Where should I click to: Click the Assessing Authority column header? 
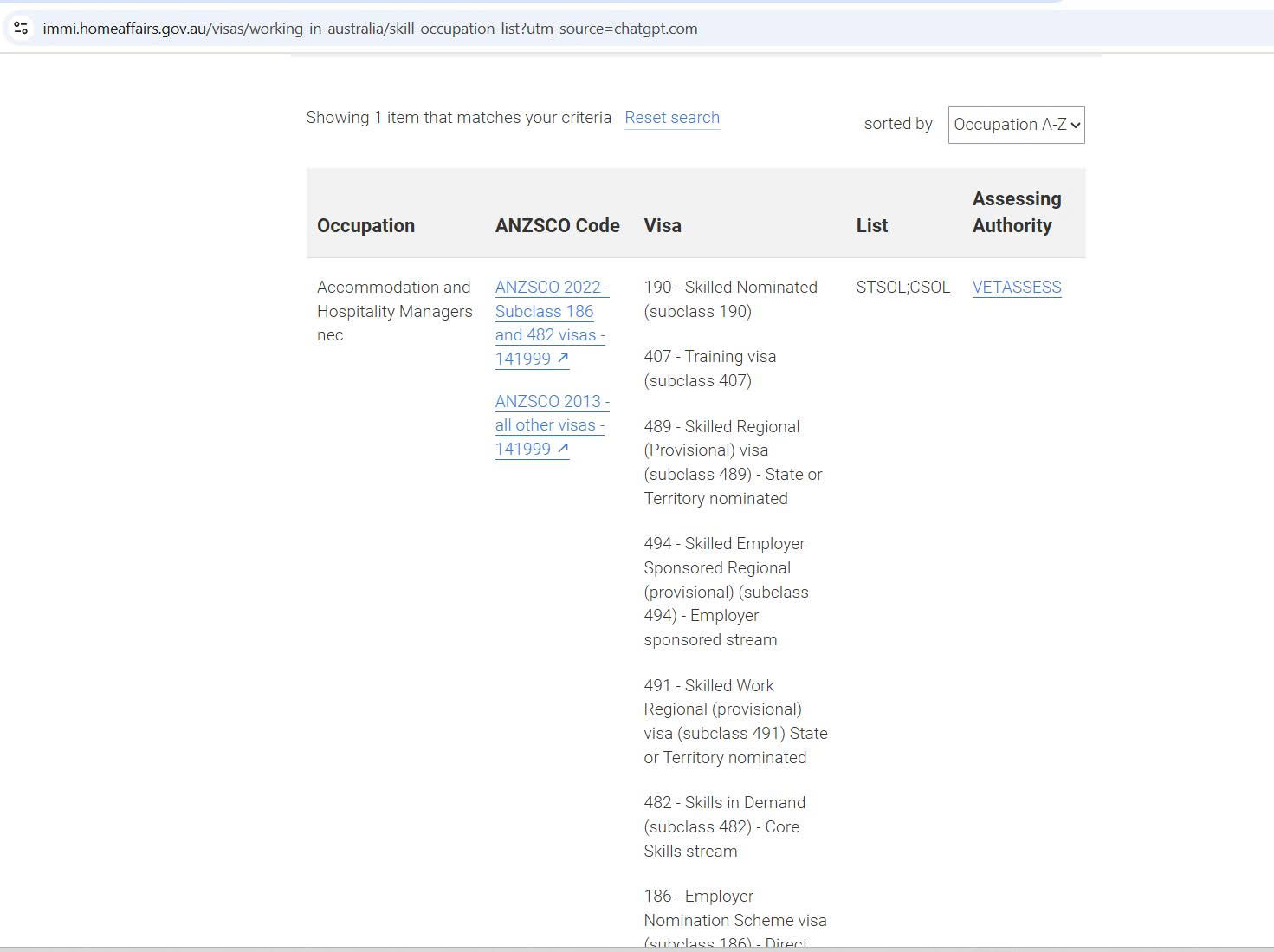1016,212
